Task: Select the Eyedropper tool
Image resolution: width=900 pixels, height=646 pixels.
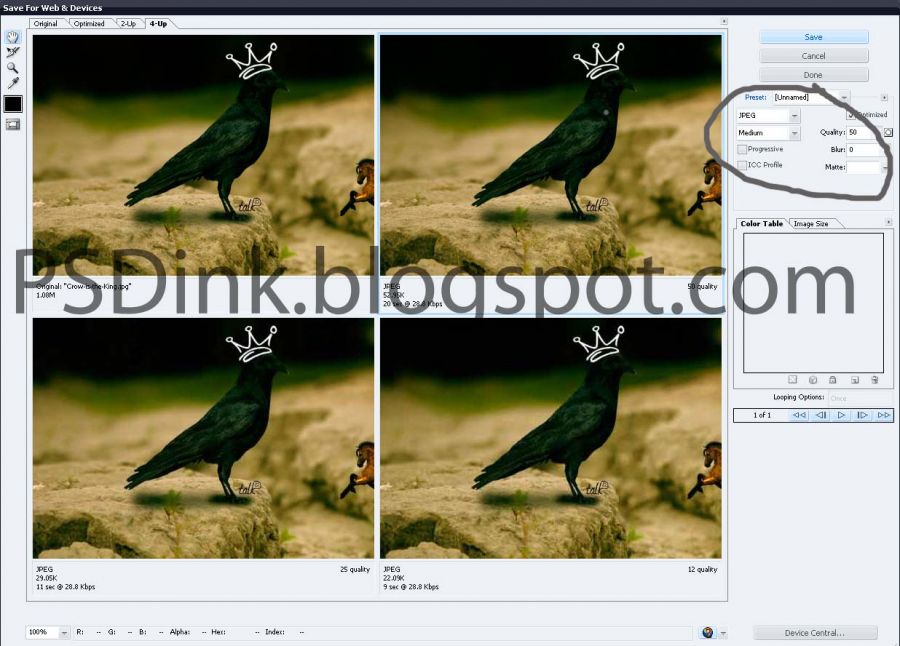Action: [x=13, y=83]
